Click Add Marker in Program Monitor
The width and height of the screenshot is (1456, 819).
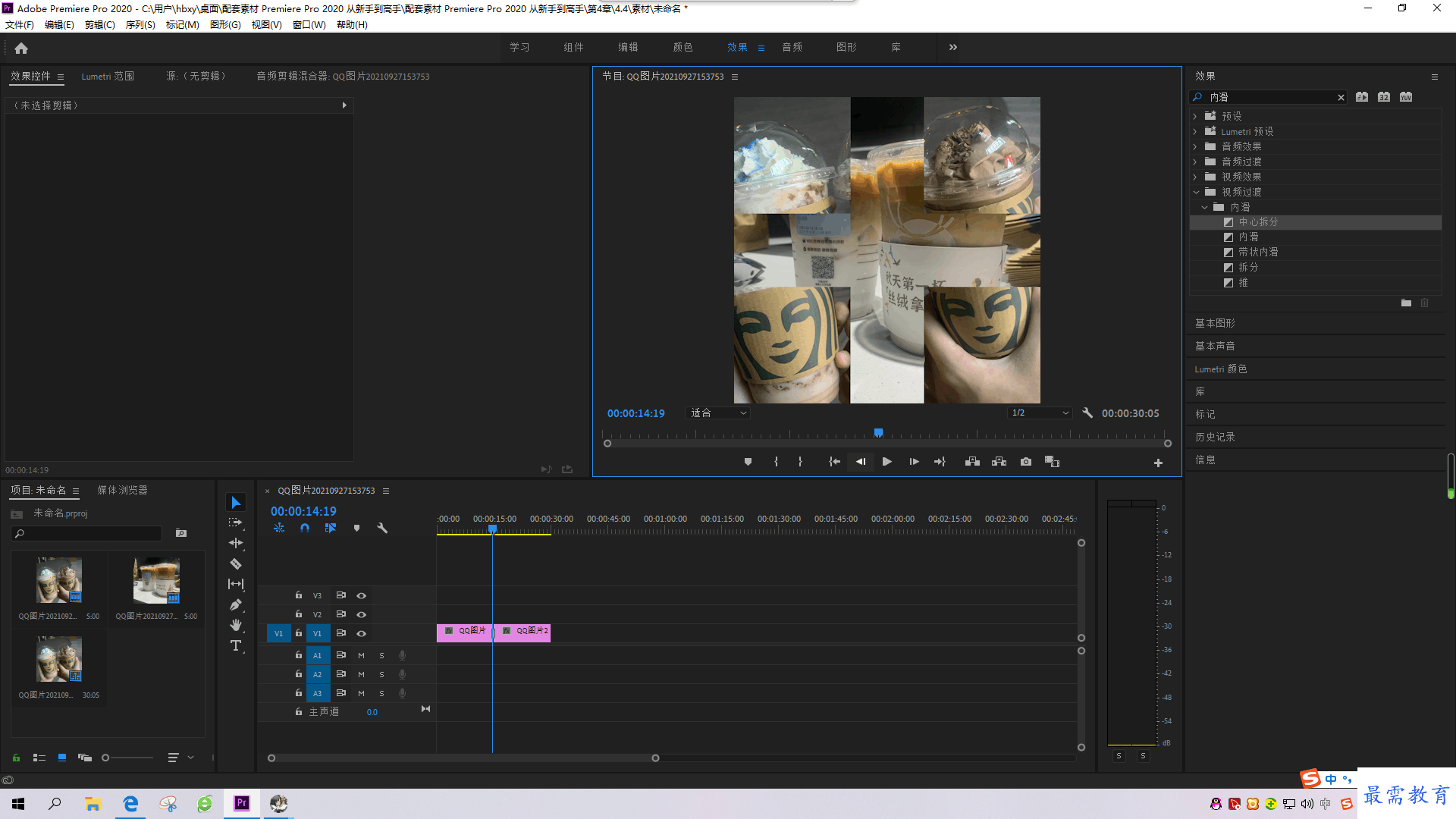click(x=748, y=462)
